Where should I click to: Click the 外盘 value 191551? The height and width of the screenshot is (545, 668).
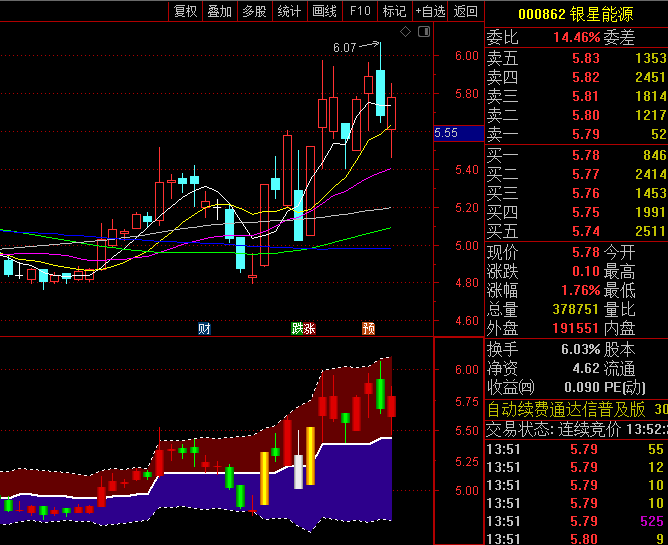coord(576,329)
